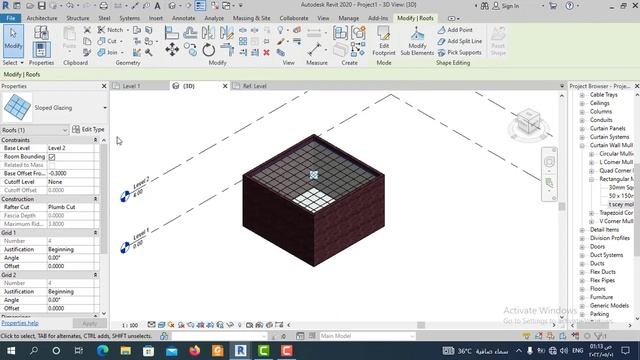Click the Pick Supports tool
Screen dimensions: 640x360
tap(460, 53)
